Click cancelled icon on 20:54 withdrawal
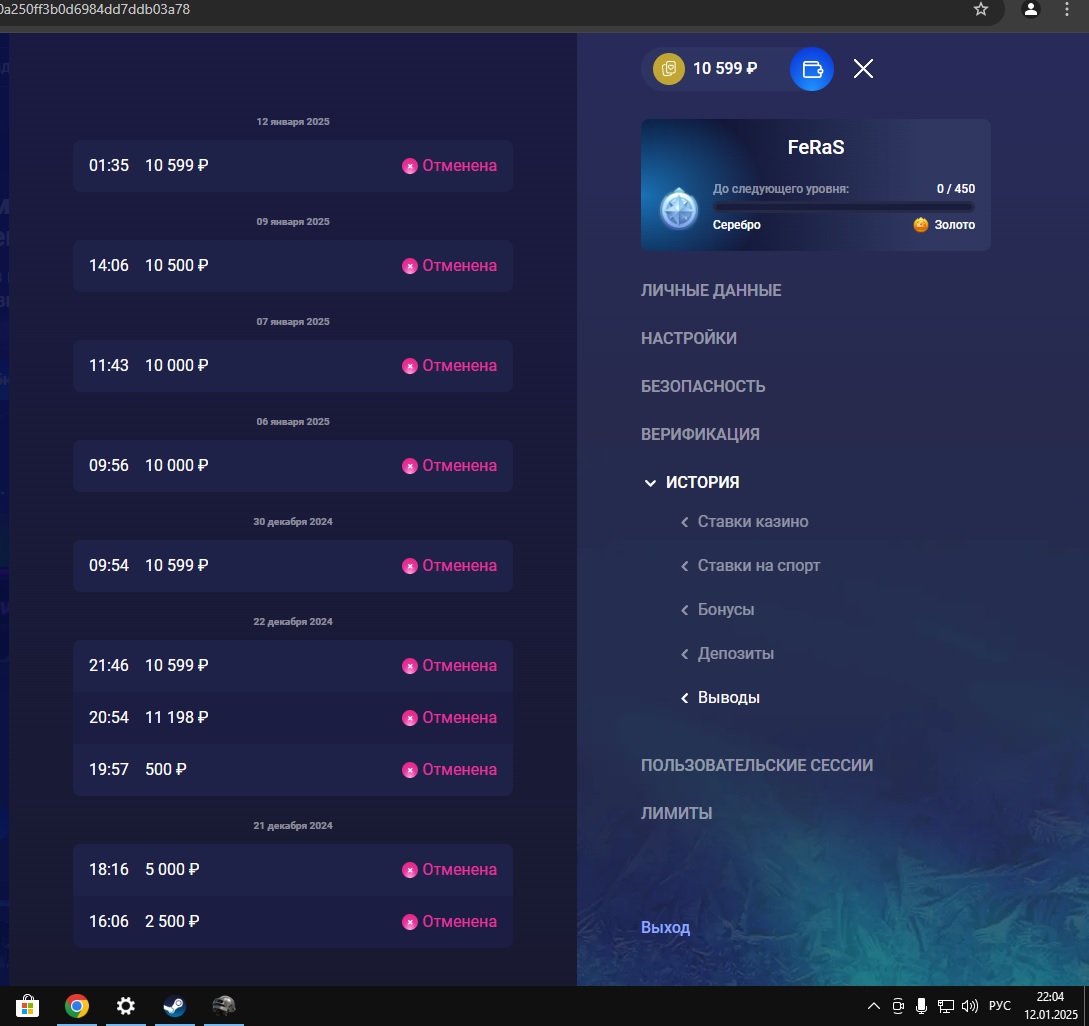1089x1026 pixels. pos(410,718)
